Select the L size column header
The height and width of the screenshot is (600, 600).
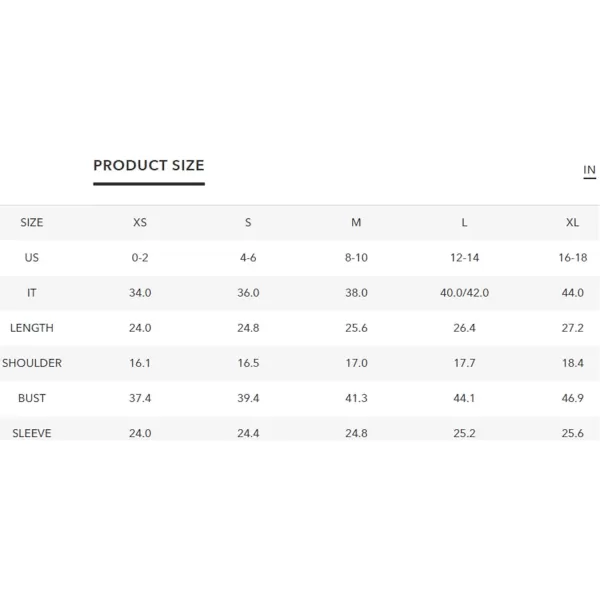(x=464, y=222)
